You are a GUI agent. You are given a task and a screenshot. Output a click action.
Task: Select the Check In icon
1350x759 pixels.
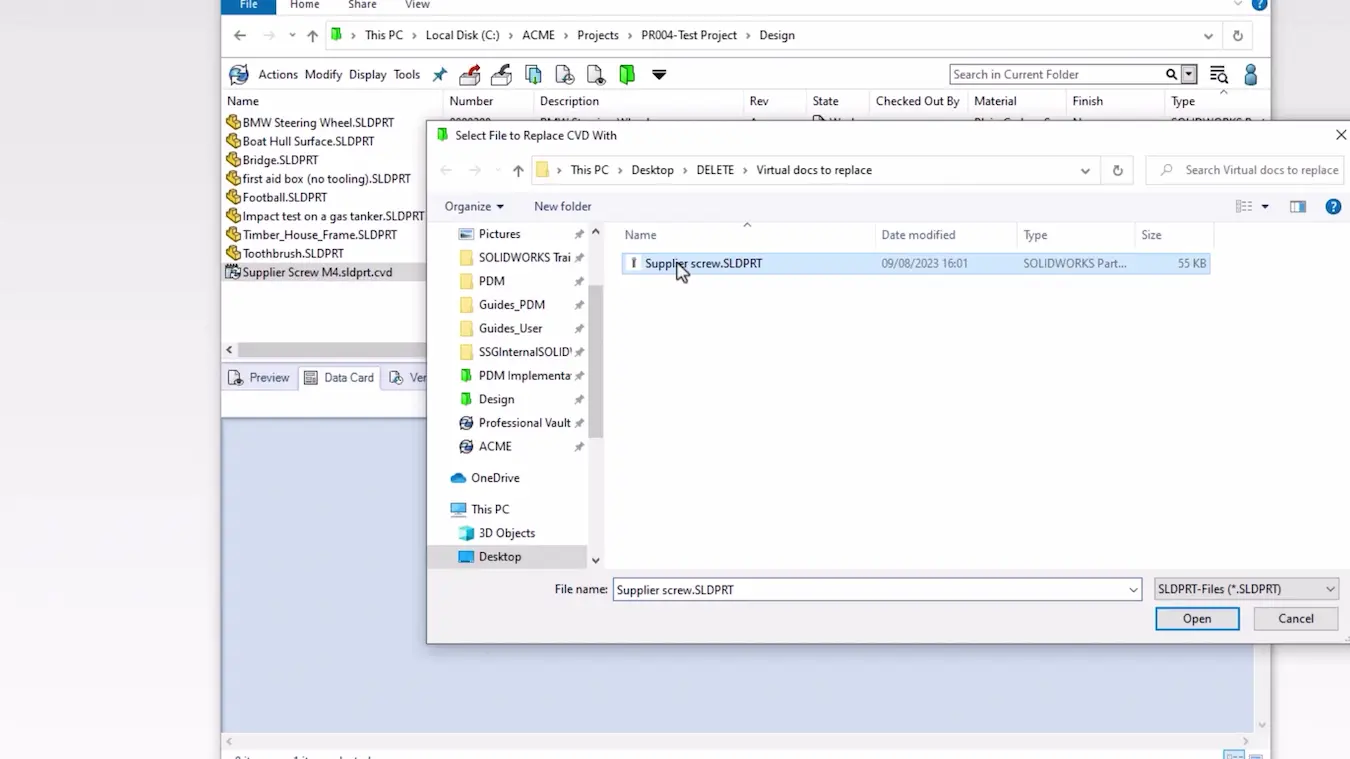502,74
